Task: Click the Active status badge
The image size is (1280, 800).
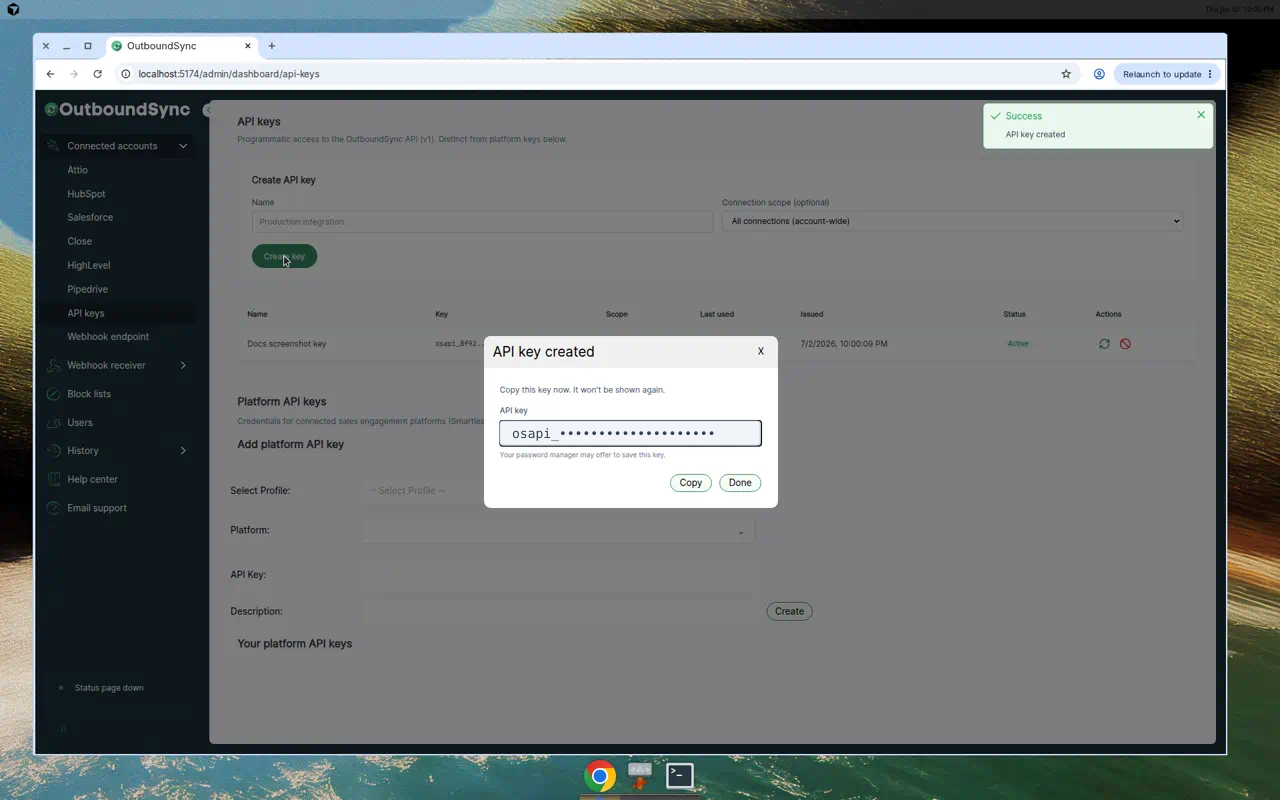Action: coord(1018,344)
